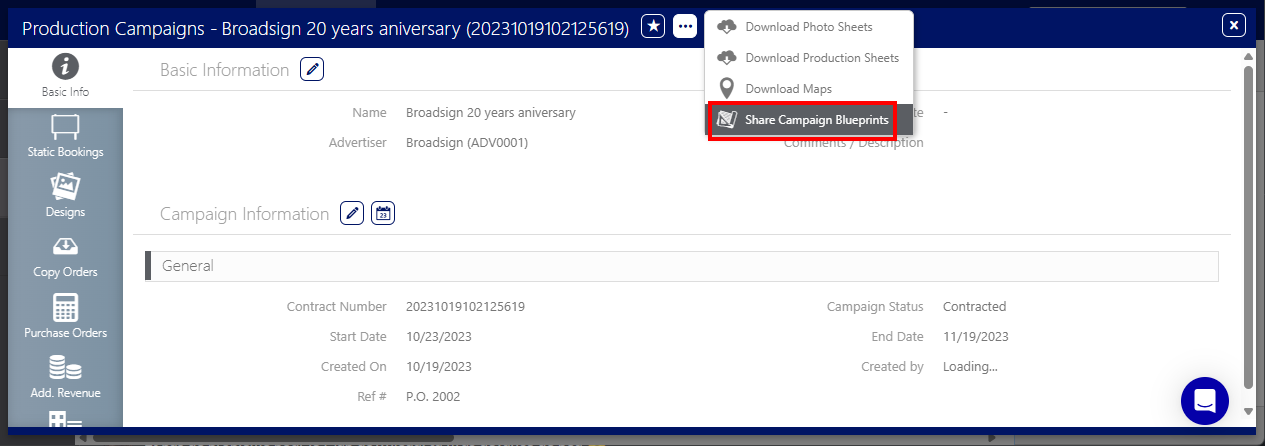Click the Campaign Information heading
Viewport: 1265px width, 446px height.
click(244, 214)
